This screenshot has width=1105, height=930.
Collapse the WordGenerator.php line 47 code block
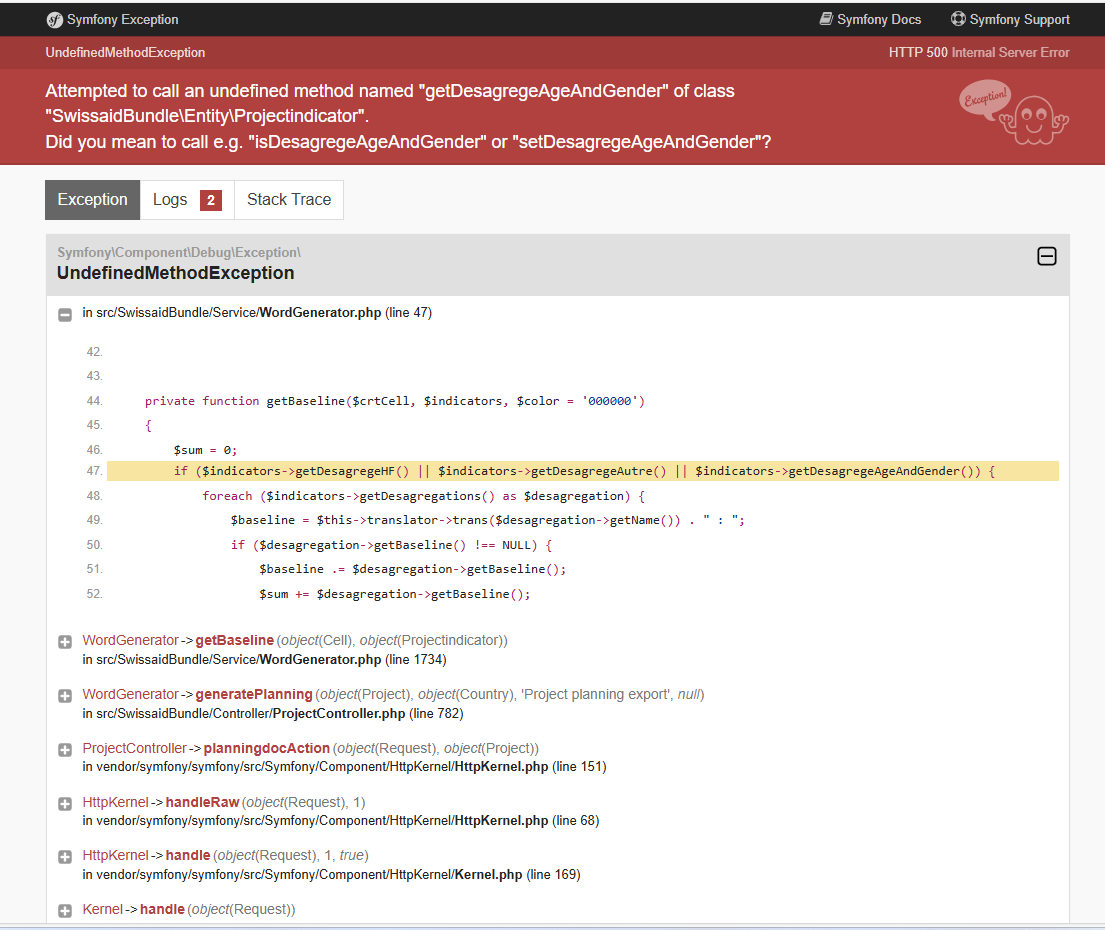coord(65,315)
